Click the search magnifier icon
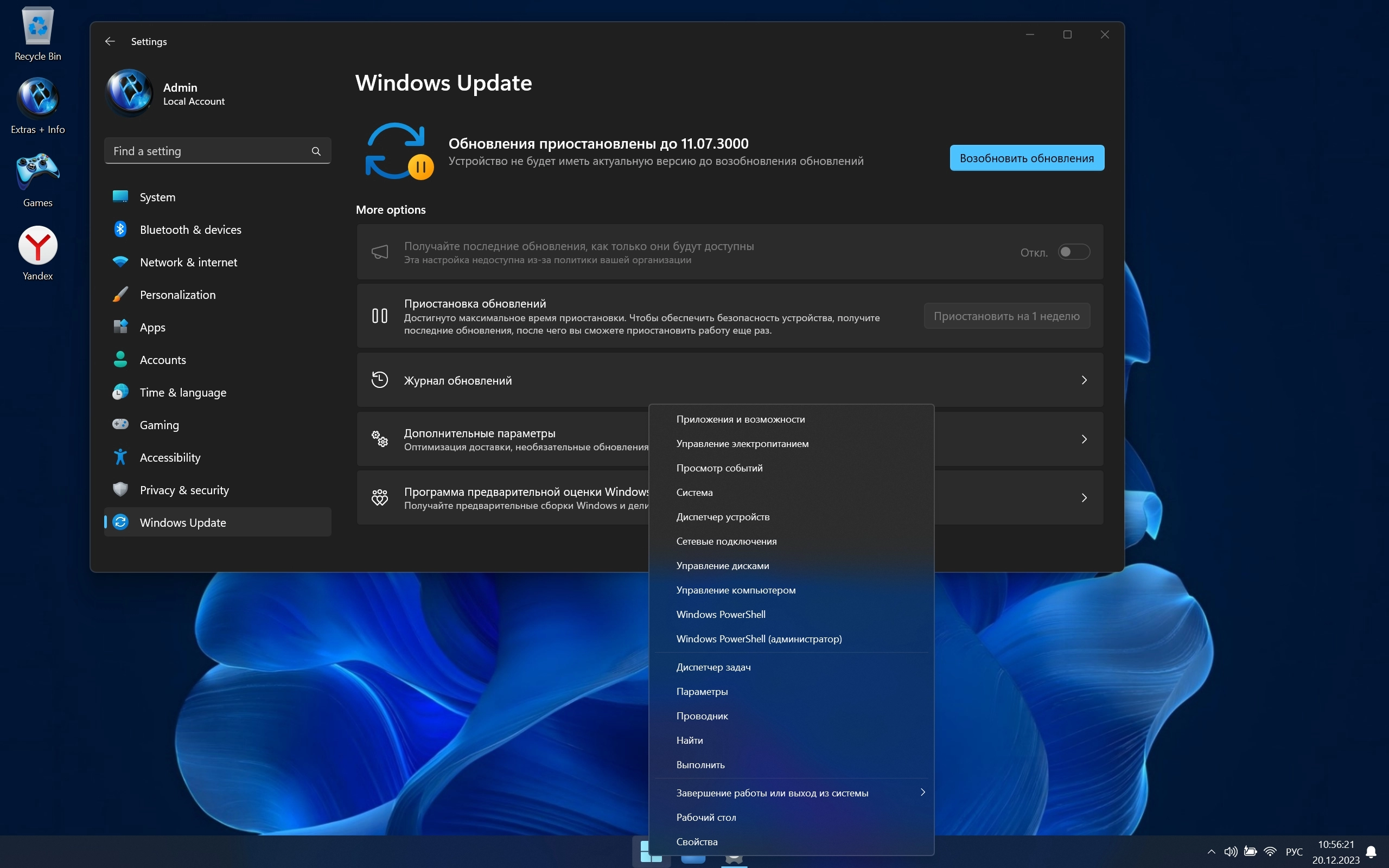This screenshot has height=868, width=1389. coord(316,151)
